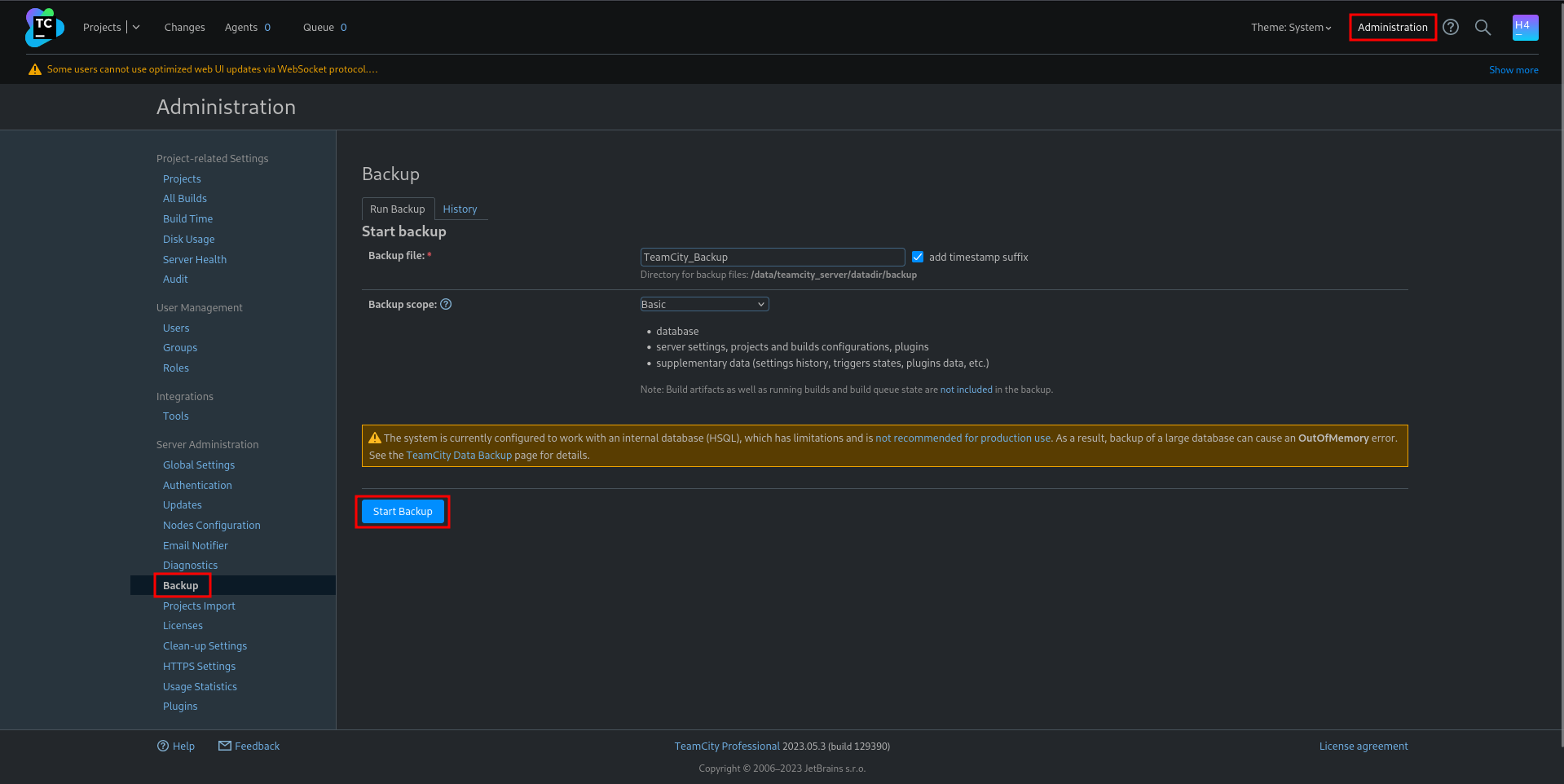This screenshot has width=1564, height=784.
Task: Open the Backup scope Basic dropdown
Action: pos(704,305)
